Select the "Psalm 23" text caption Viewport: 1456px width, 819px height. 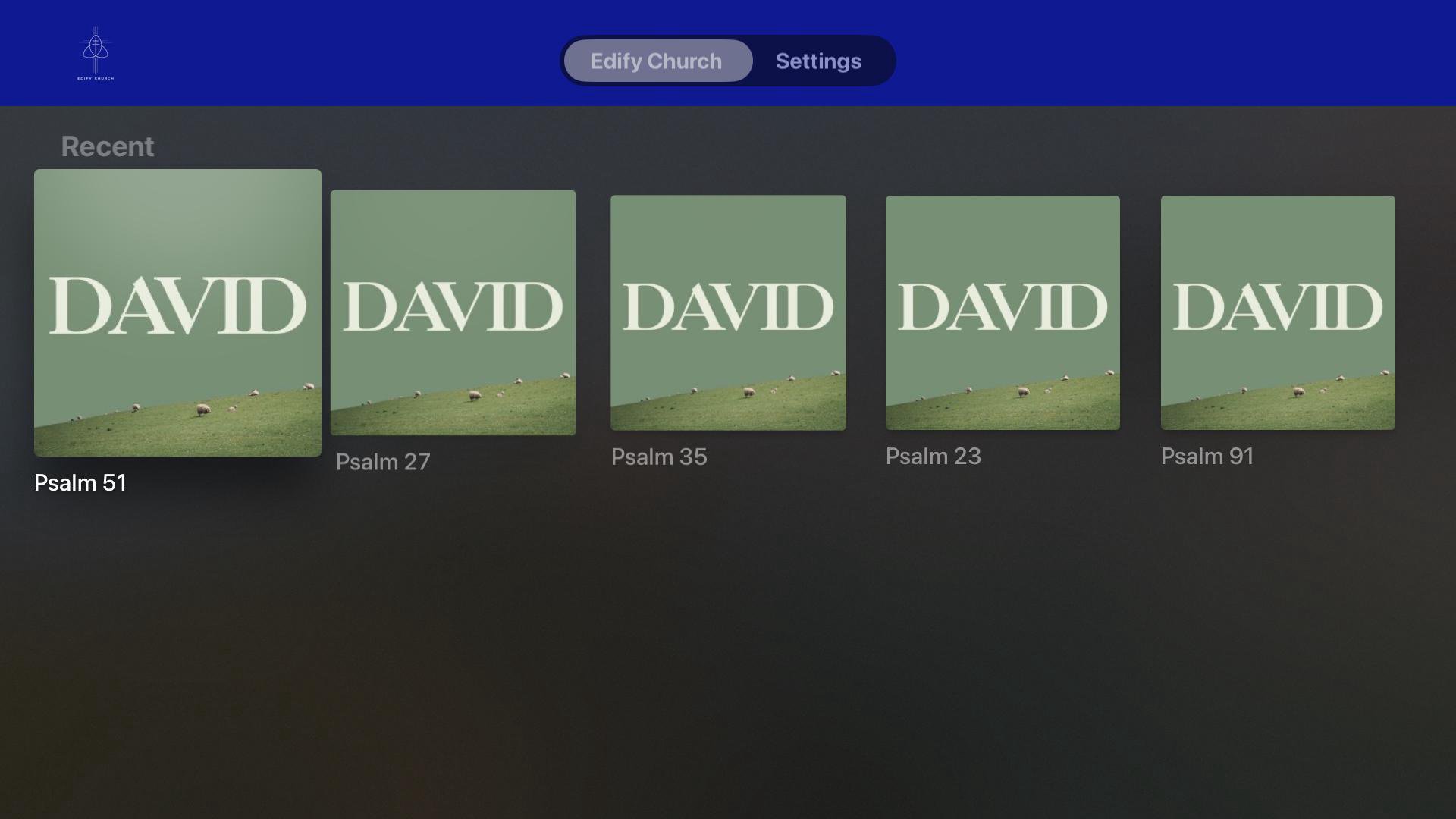pyautogui.click(x=934, y=456)
